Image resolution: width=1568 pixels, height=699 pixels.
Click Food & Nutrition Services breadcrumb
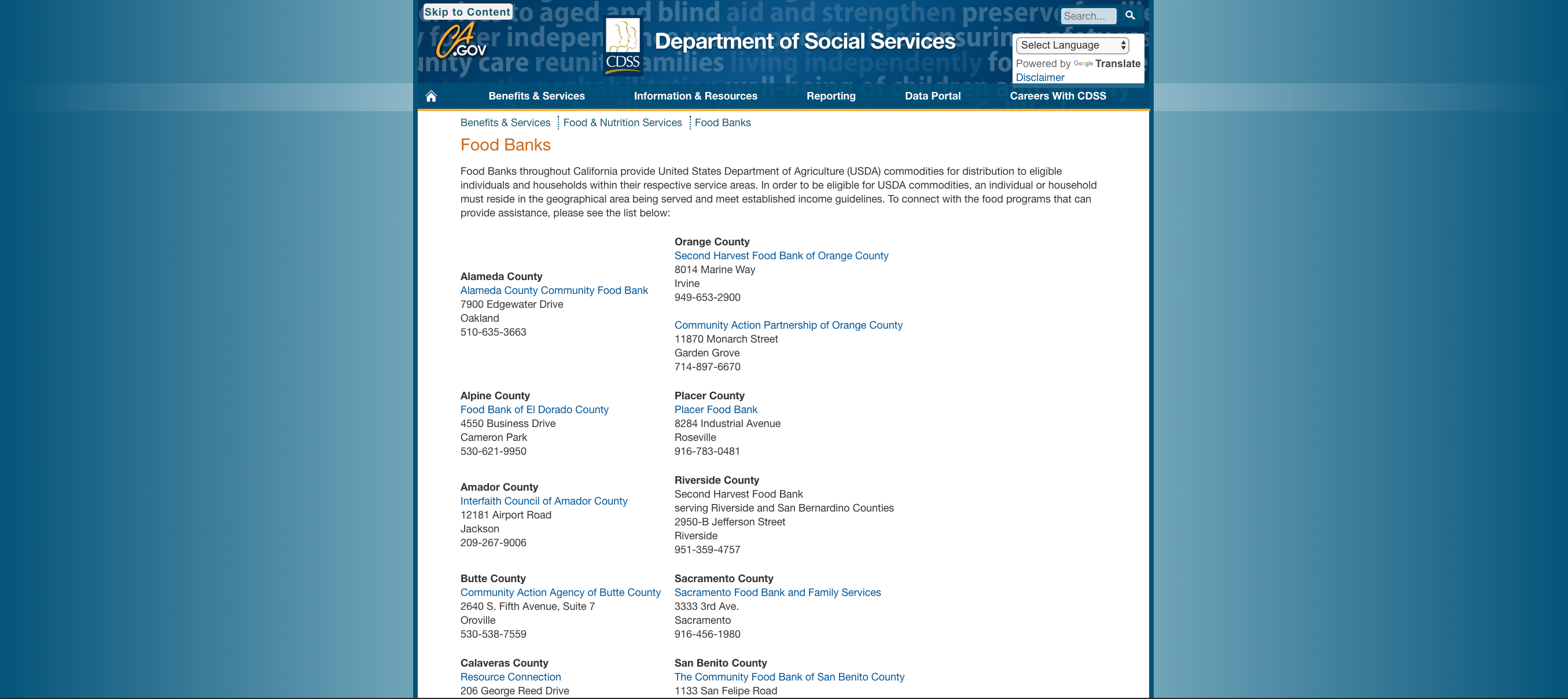point(622,122)
